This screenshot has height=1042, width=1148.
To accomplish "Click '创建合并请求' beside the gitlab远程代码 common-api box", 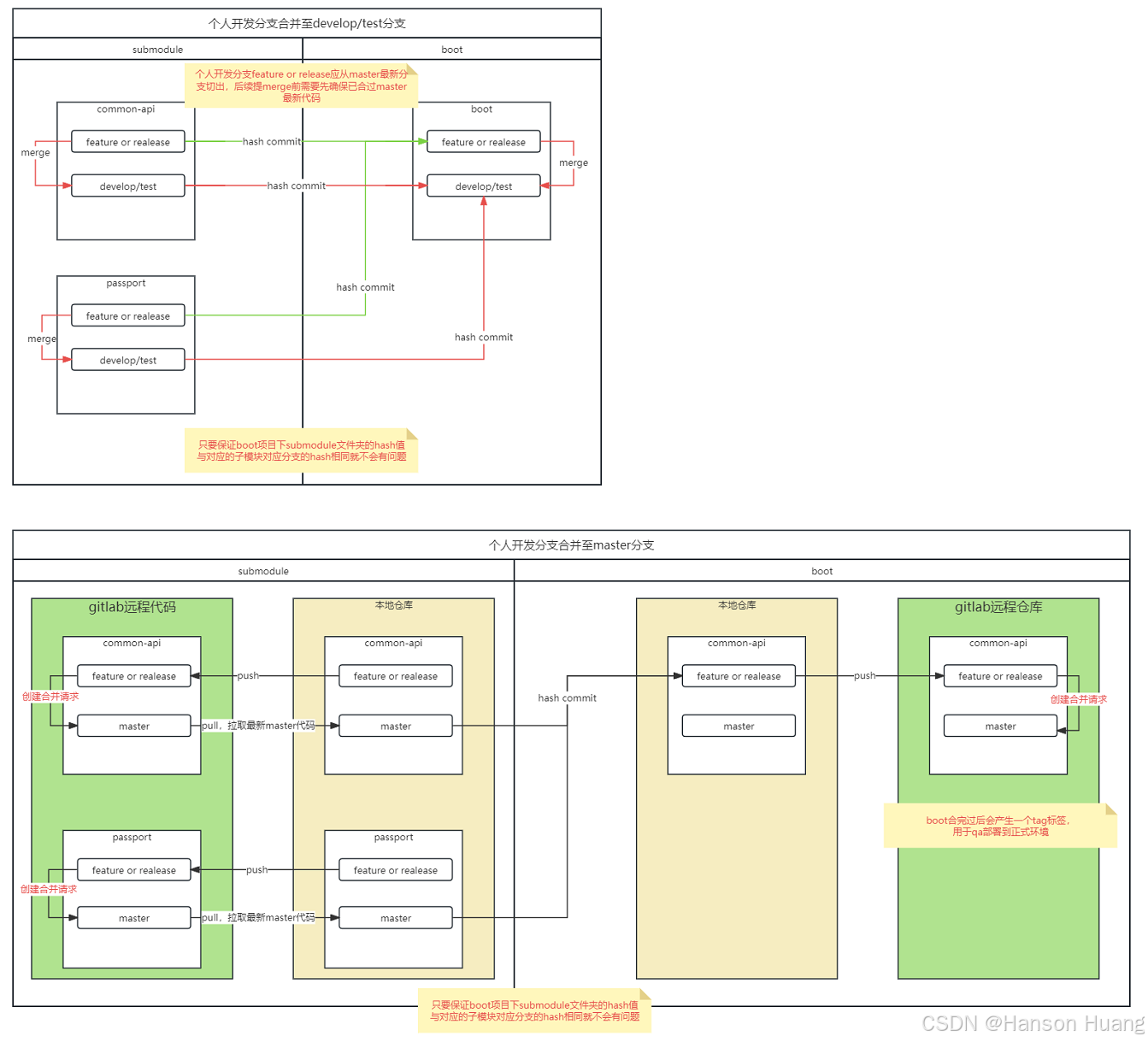I will [x=50, y=697].
